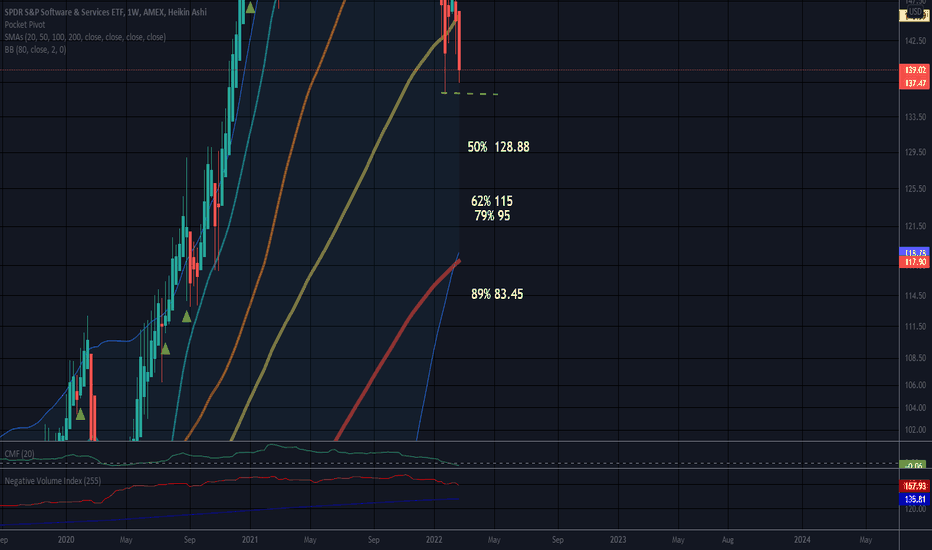This screenshot has width=932, height=550.
Task: Click the 79% 95 retracement annotation
Action: 492,216
